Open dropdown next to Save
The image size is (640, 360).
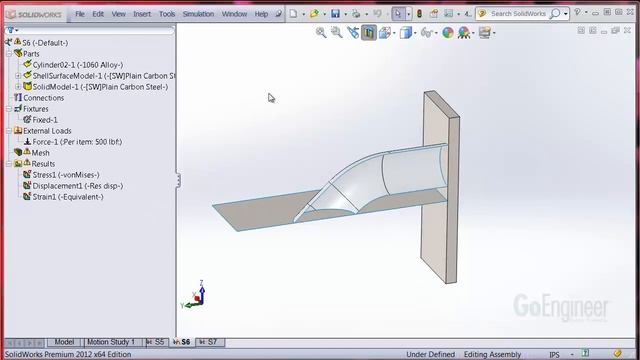coord(345,14)
